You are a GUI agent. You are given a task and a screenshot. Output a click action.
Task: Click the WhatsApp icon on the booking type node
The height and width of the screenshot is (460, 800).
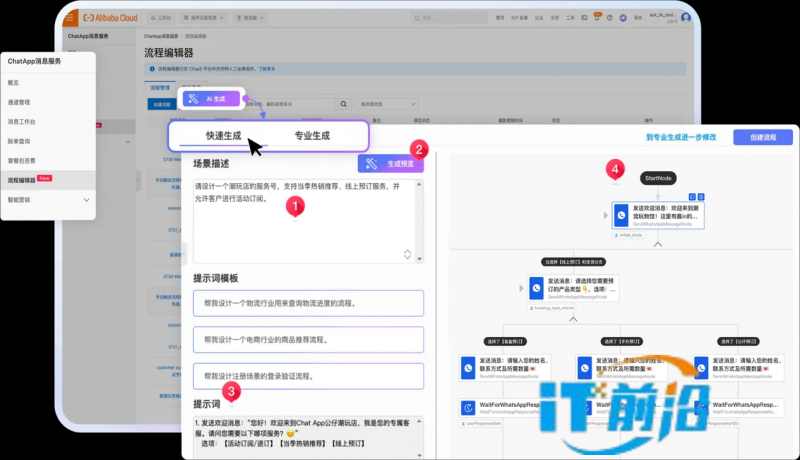coord(537,285)
